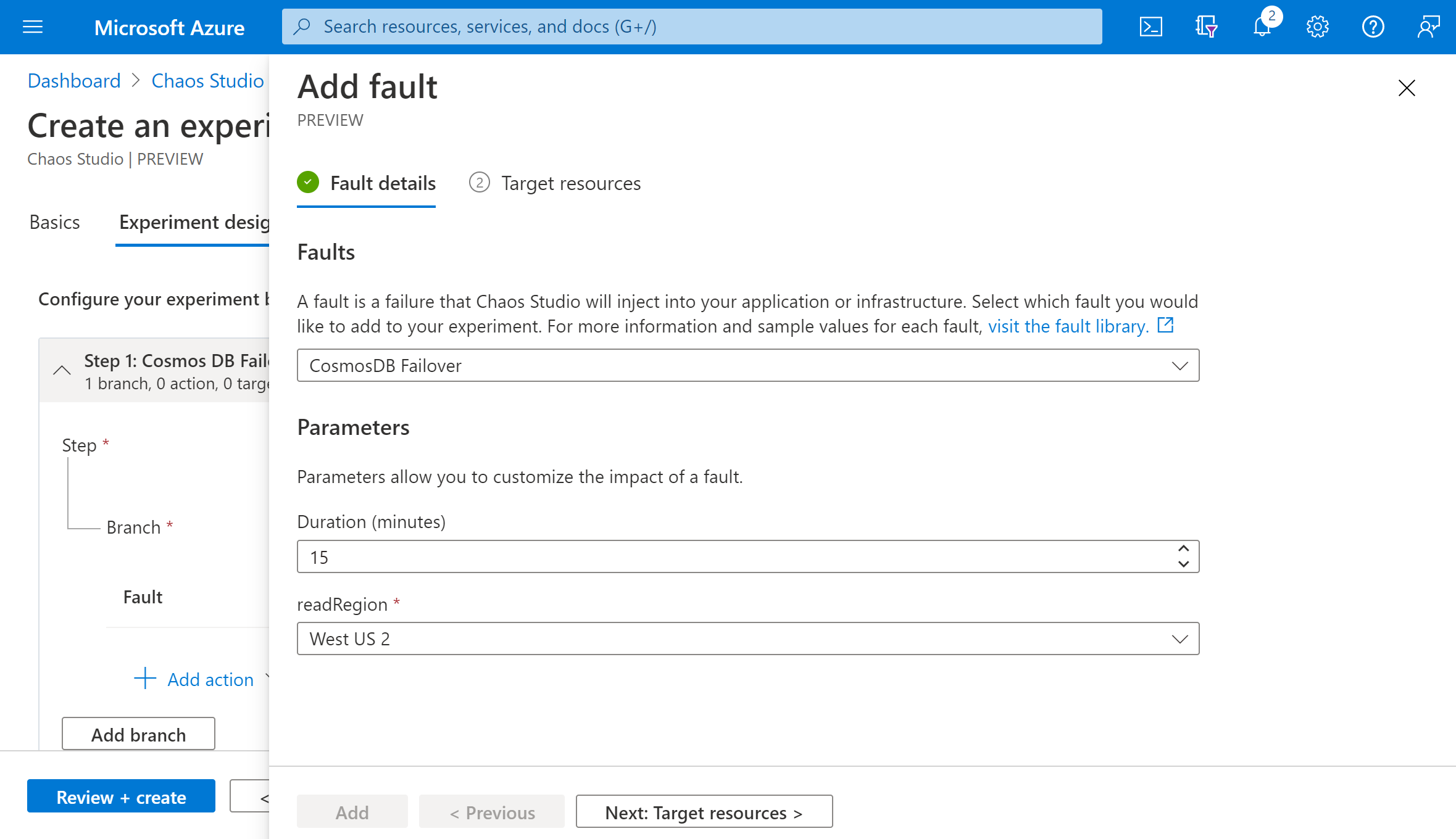Screen dimensions: 1456x839
Task: Click the Fault details step toggle checkbox
Action: tap(309, 182)
